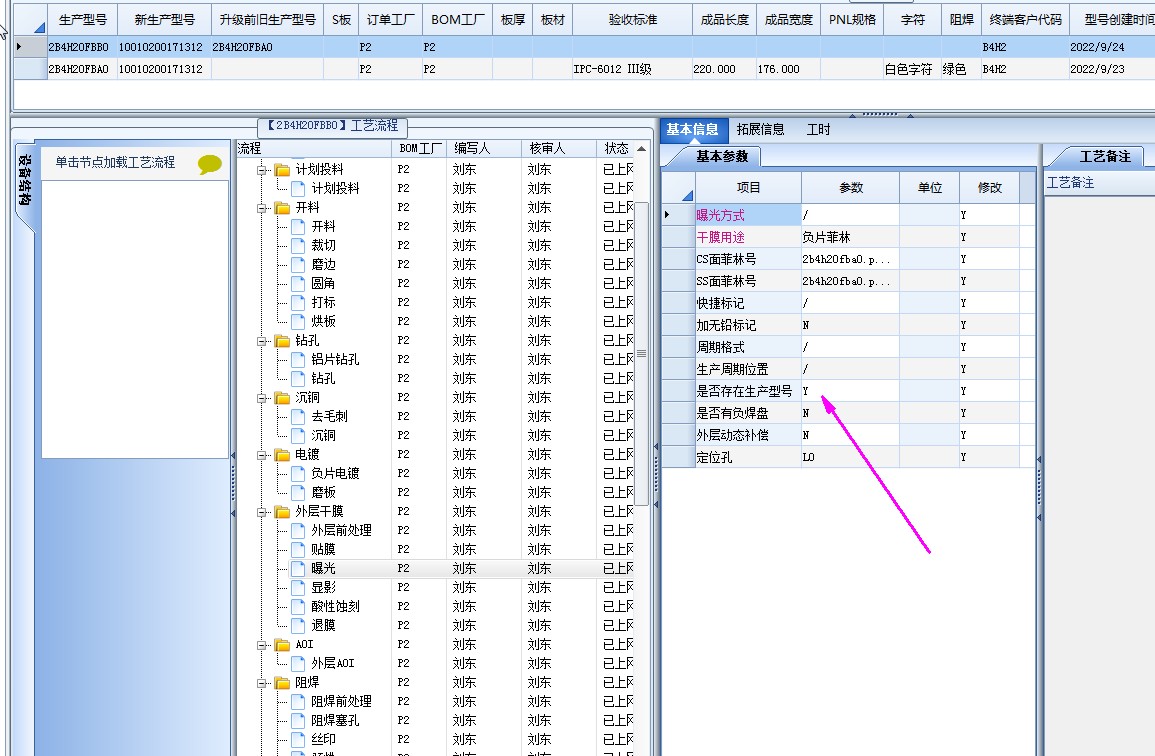Screen dimensions: 1155x756
Task: Select the 工艺备注 tab
Action: tap(1104, 156)
